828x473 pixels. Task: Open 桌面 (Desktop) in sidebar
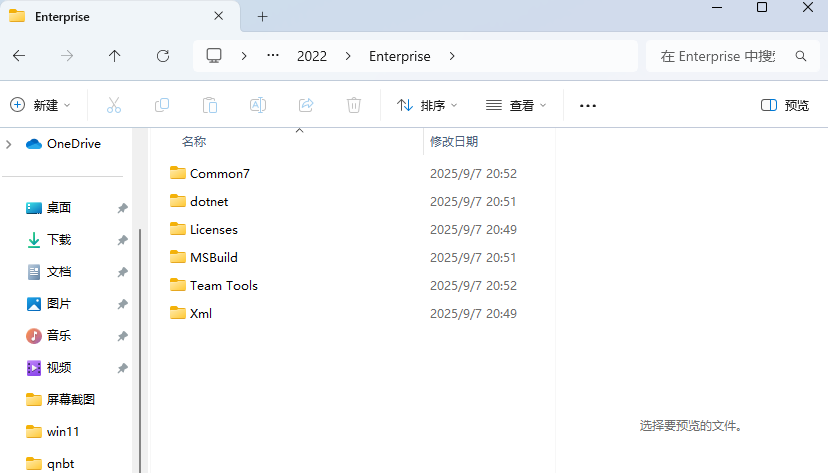point(49,207)
